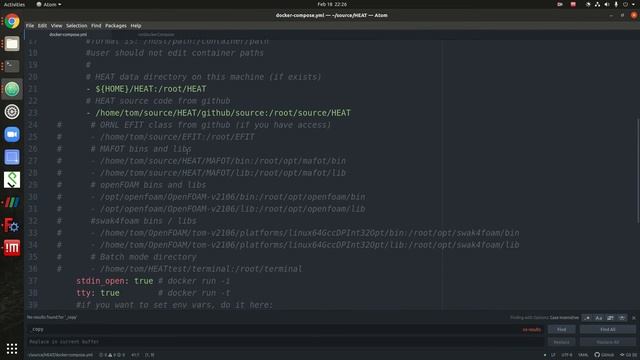Click the '# Batch mode directory' comment

click(143, 257)
